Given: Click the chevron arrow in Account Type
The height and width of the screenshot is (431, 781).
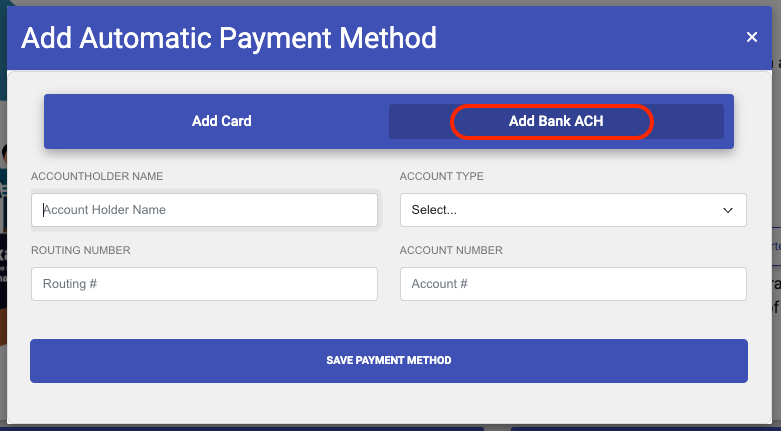Looking at the screenshot, I should pyautogui.click(x=728, y=210).
